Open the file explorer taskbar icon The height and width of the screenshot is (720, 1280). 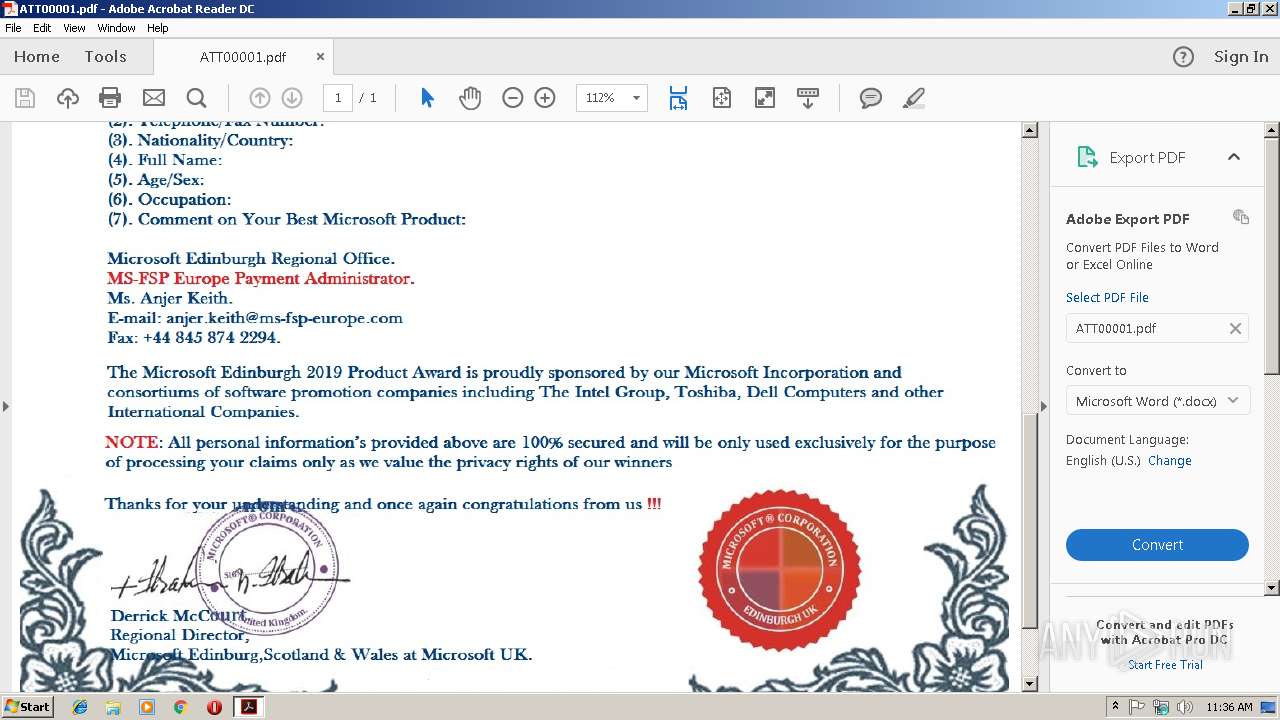(113, 707)
